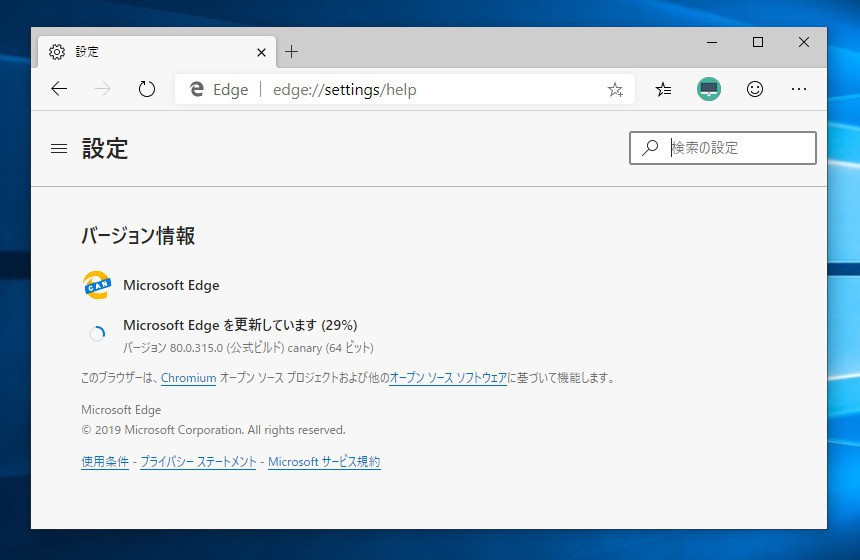Send feedback via the smiley icon
860x560 pixels.
coord(755,89)
